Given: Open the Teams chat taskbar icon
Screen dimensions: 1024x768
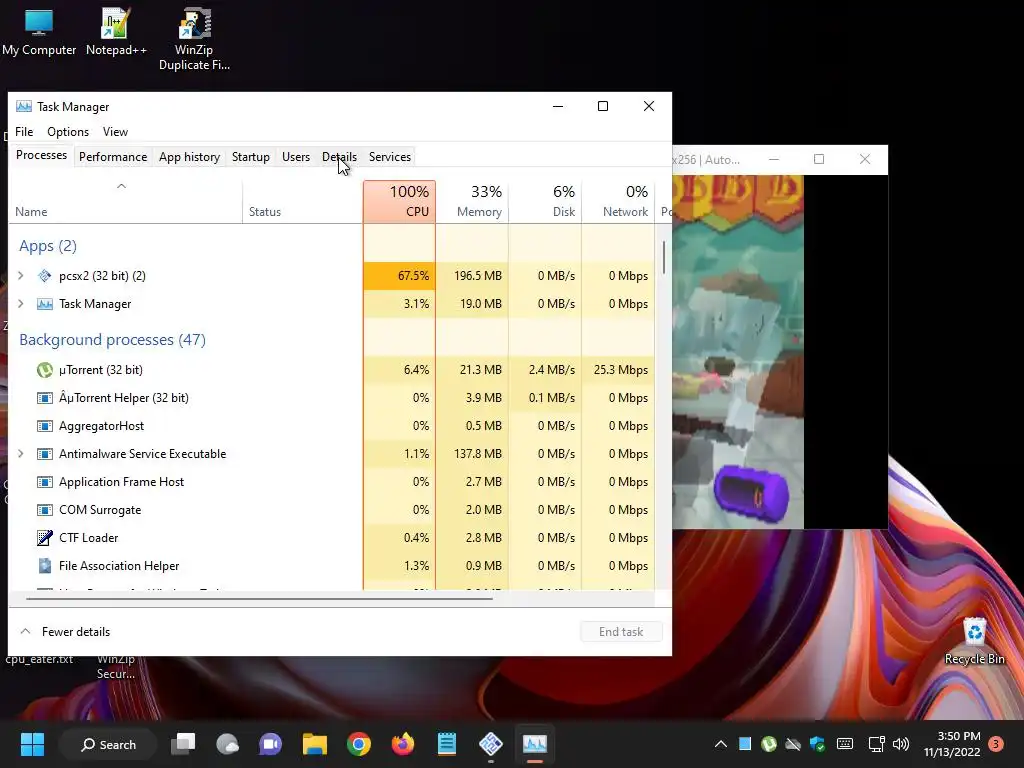Looking at the screenshot, I should 270,744.
